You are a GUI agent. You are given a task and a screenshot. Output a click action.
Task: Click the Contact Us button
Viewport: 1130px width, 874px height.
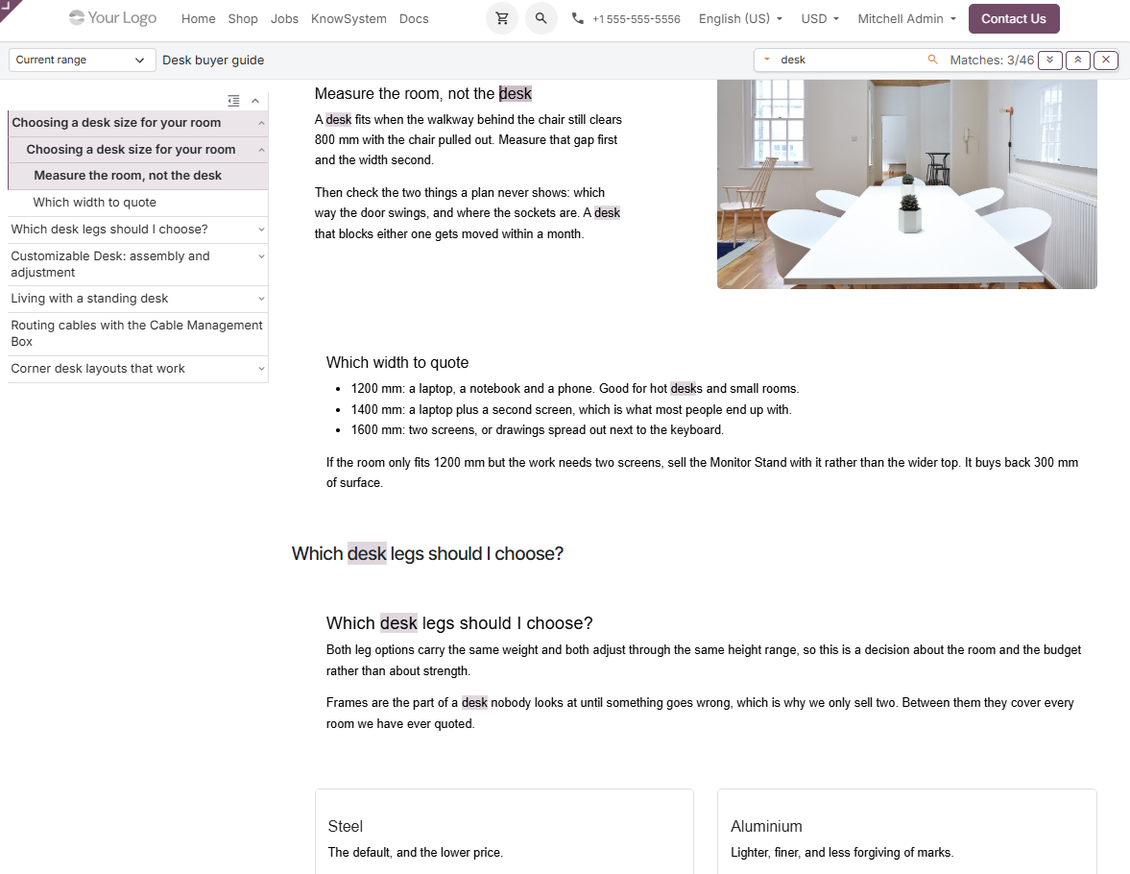[1013, 19]
